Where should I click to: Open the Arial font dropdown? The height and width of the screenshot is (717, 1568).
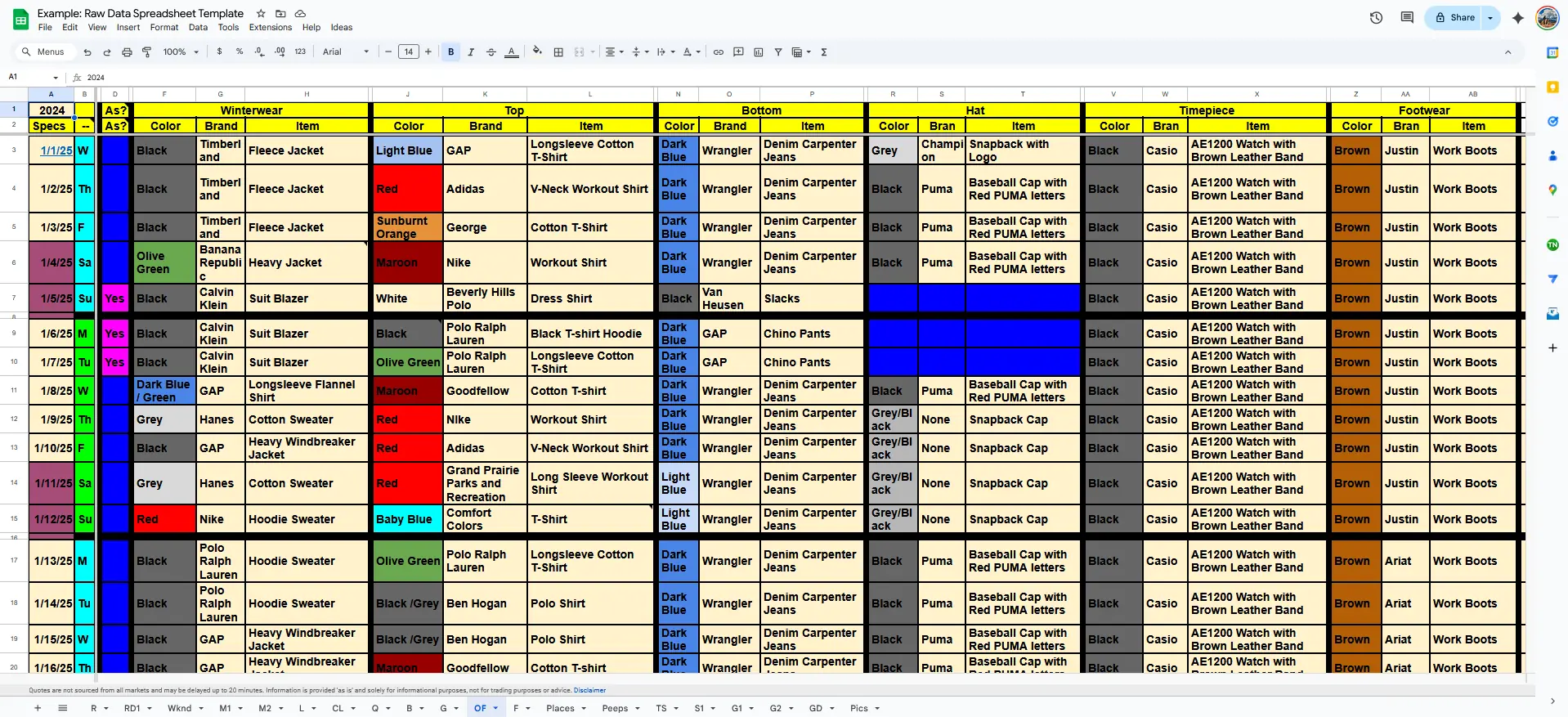pos(345,52)
